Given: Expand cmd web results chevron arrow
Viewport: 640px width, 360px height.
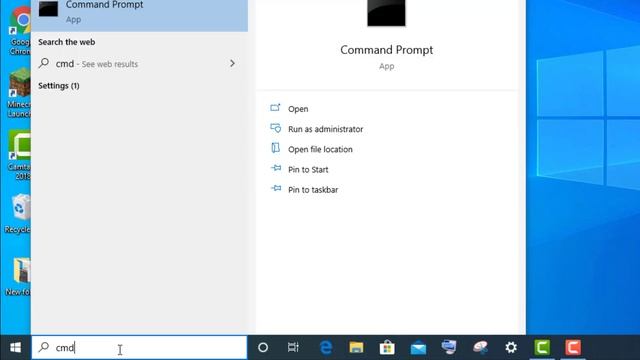Looking at the screenshot, I should coord(232,64).
